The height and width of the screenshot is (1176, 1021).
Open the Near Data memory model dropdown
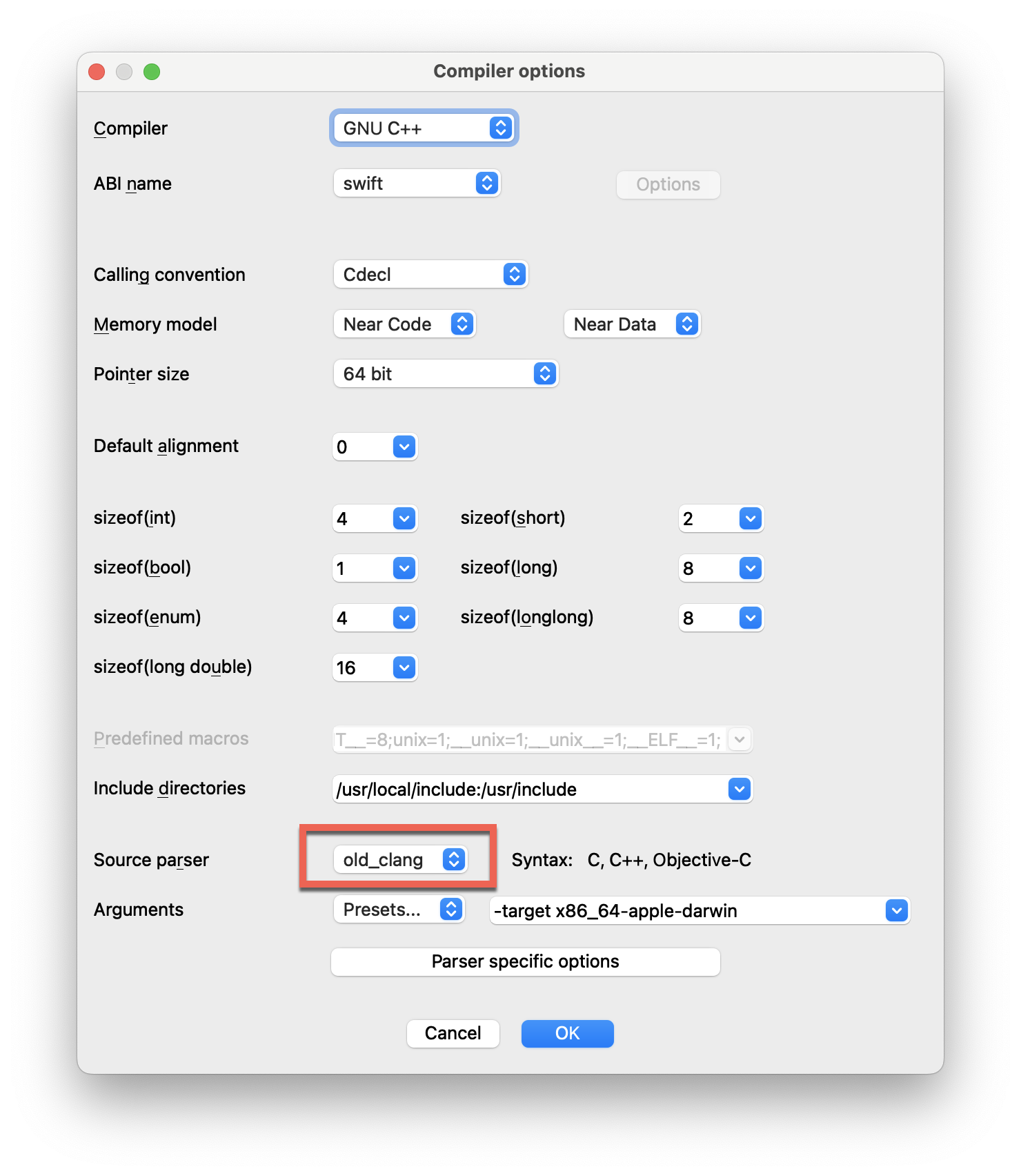click(x=632, y=324)
